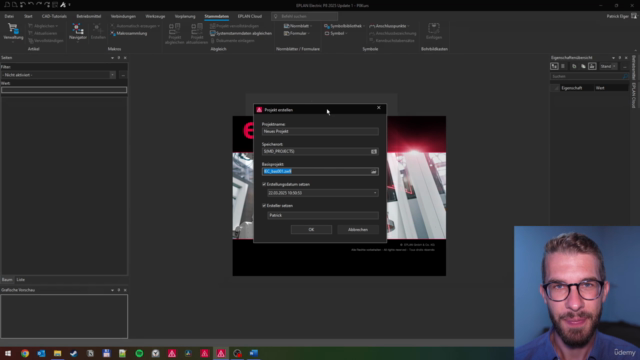Open Spotify from the taskbar

(x=139, y=353)
